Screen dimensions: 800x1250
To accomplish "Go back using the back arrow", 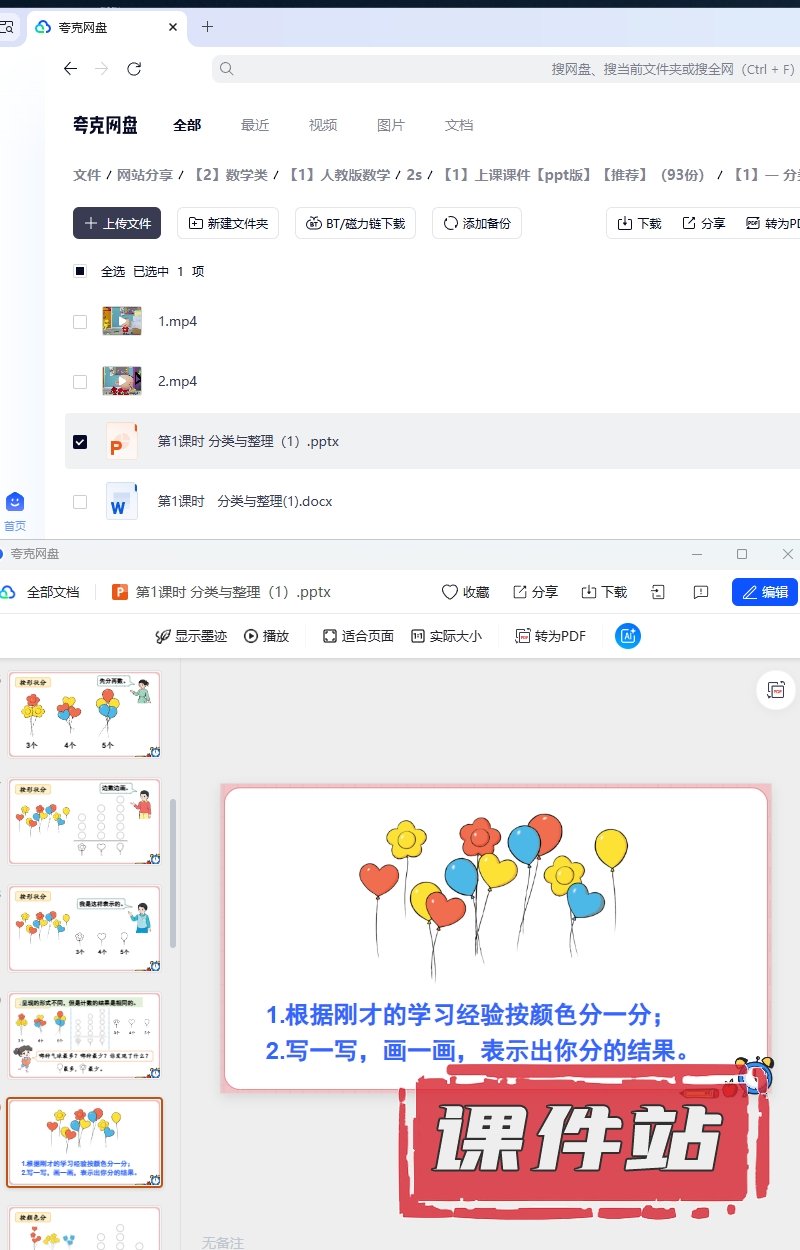I will (x=70, y=69).
